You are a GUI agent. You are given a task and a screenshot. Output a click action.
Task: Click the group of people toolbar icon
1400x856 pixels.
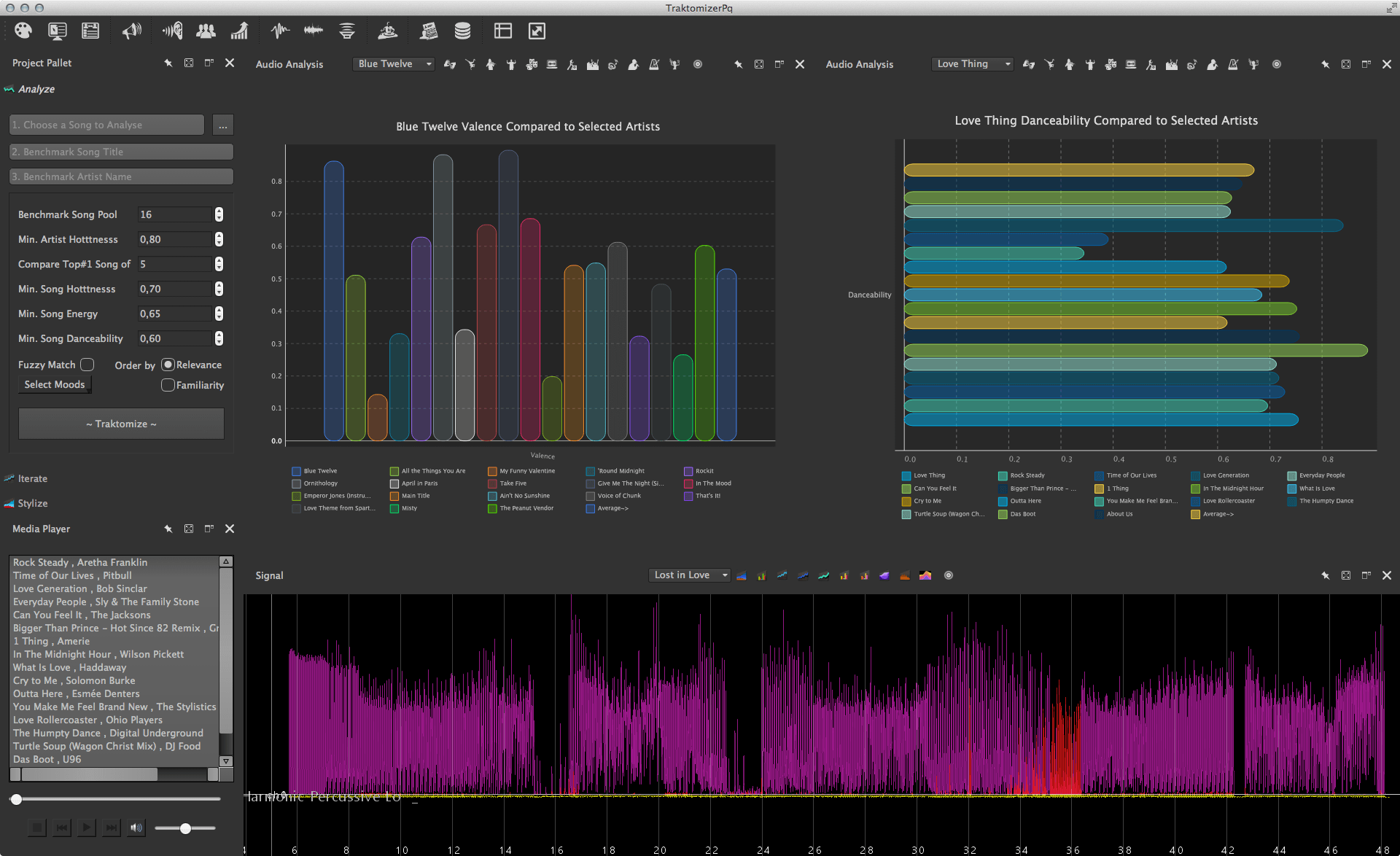(x=206, y=31)
